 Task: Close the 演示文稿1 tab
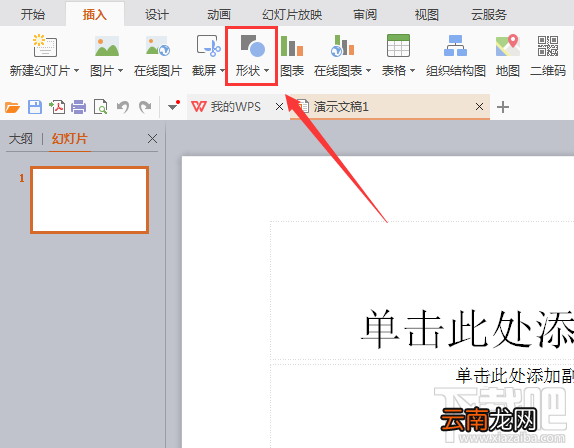[479, 107]
